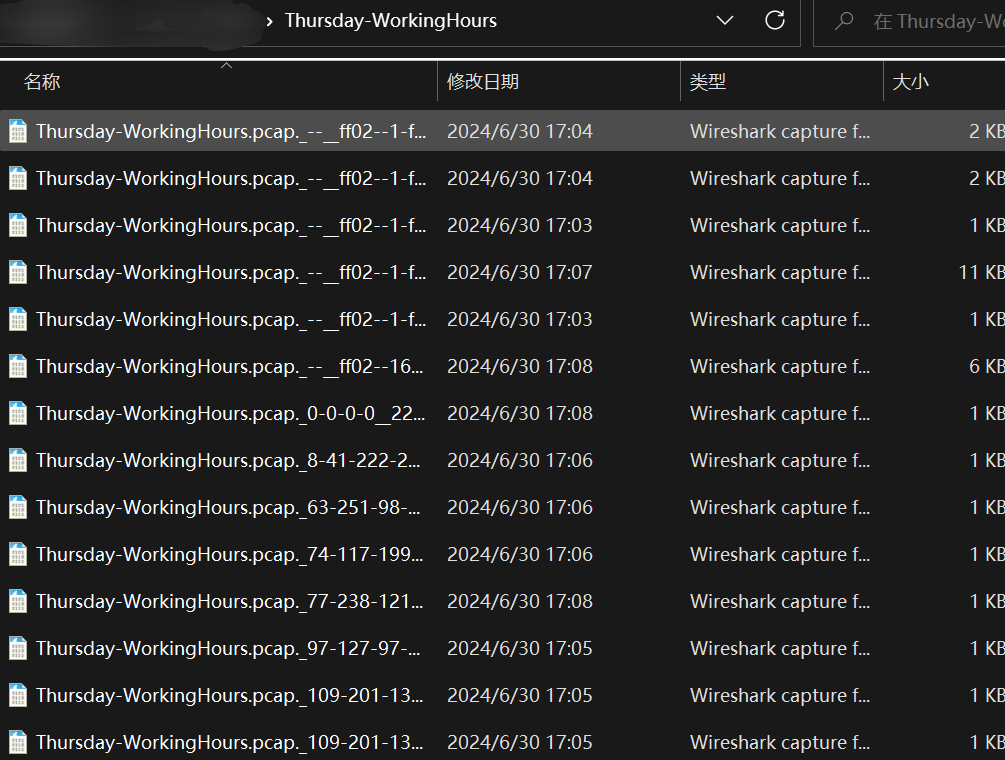This screenshot has height=760, width=1005.
Task: Select the icon of the 8-41-222-2 pcap file
Action: 18,460
